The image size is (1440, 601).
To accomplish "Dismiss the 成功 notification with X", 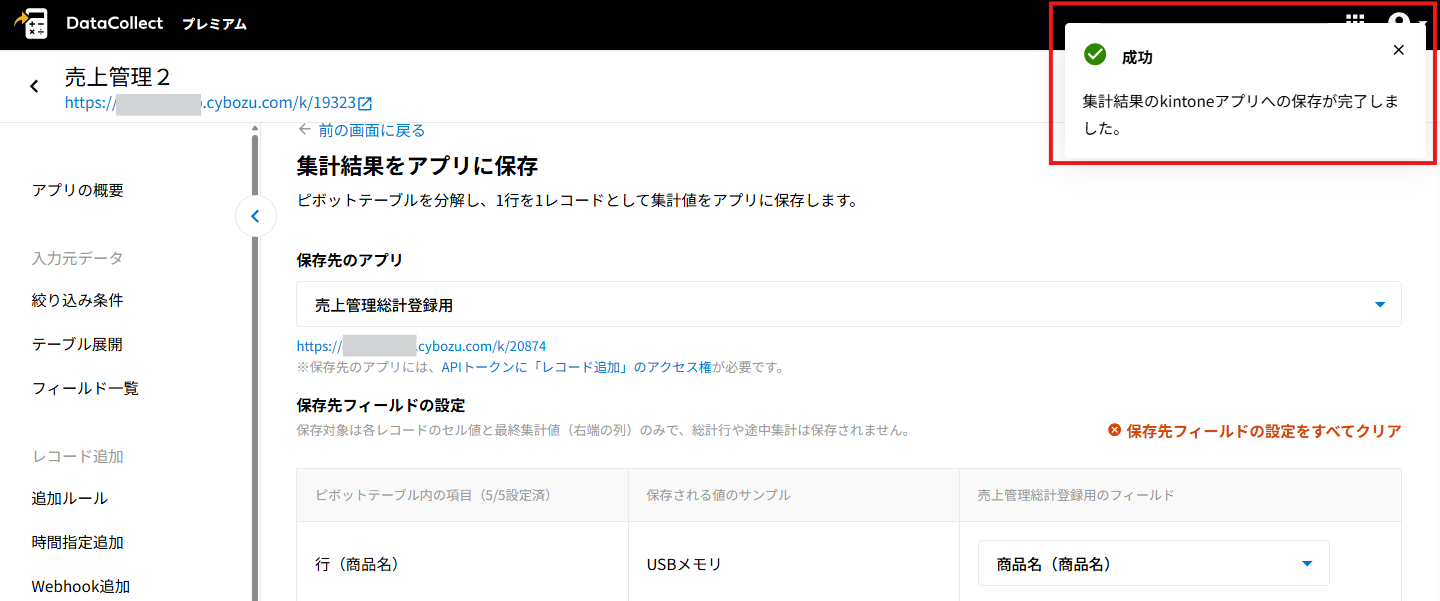I will point(1398,50).
